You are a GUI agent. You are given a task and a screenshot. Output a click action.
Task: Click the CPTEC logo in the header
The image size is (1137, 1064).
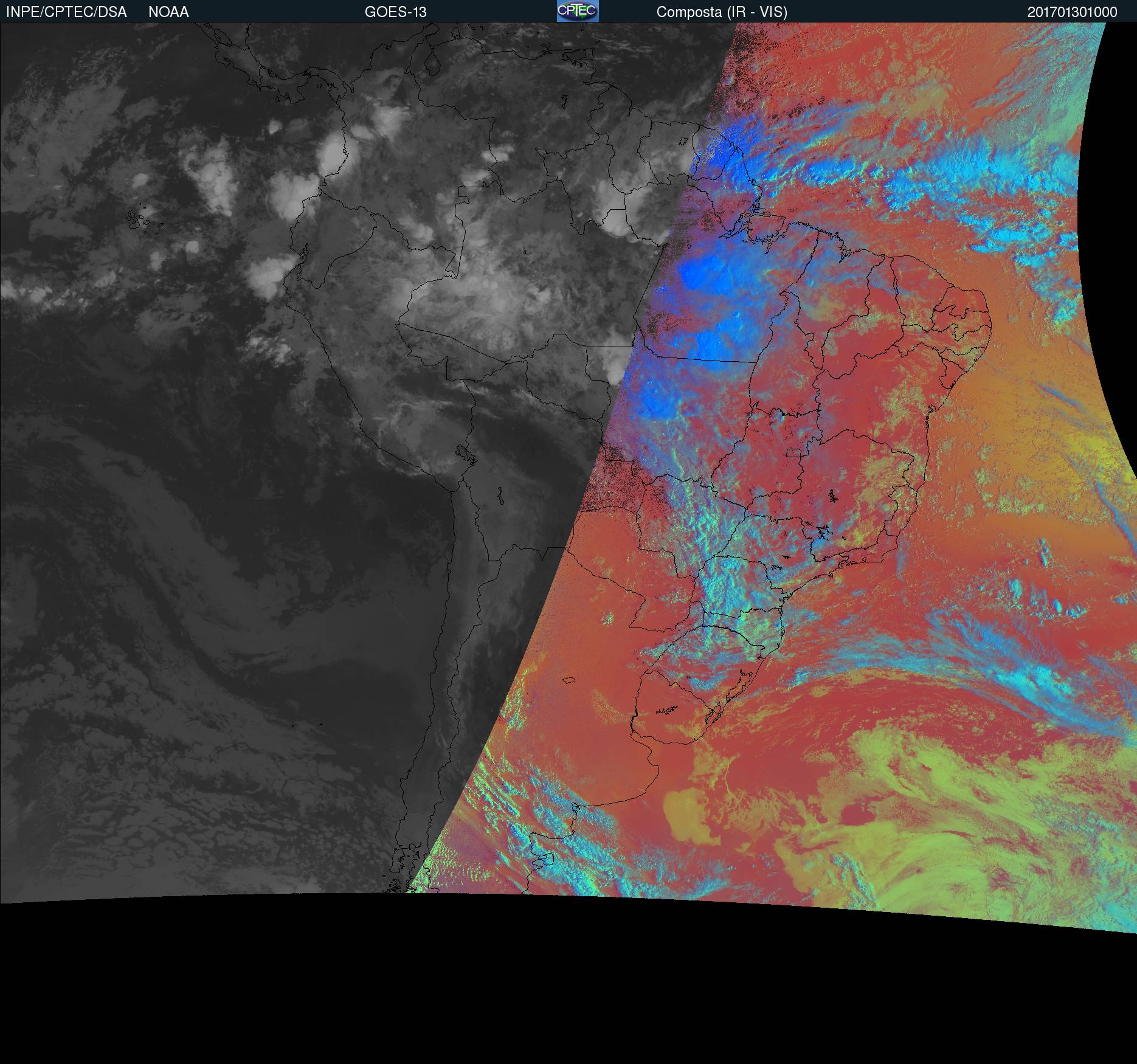pos(578,11)
